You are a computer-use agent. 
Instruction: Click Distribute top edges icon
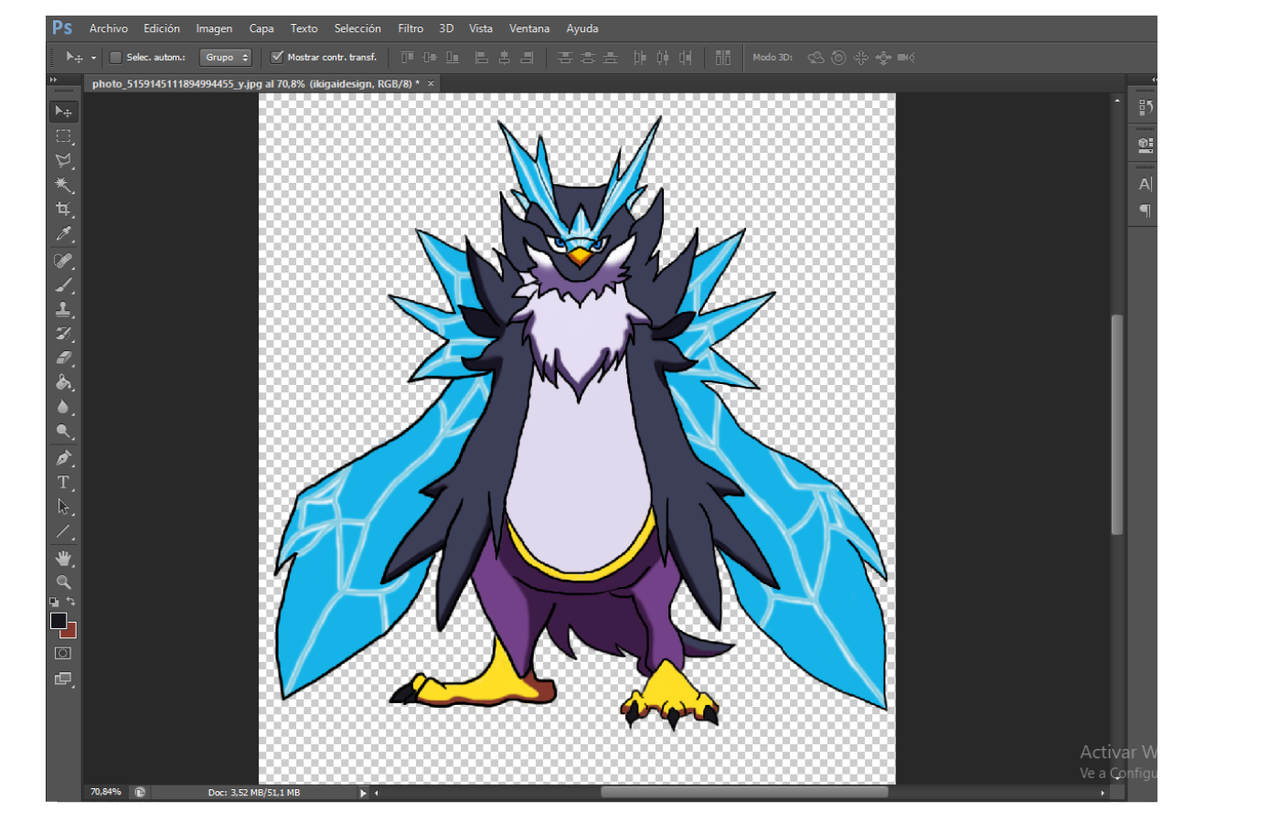click(565, 58)
